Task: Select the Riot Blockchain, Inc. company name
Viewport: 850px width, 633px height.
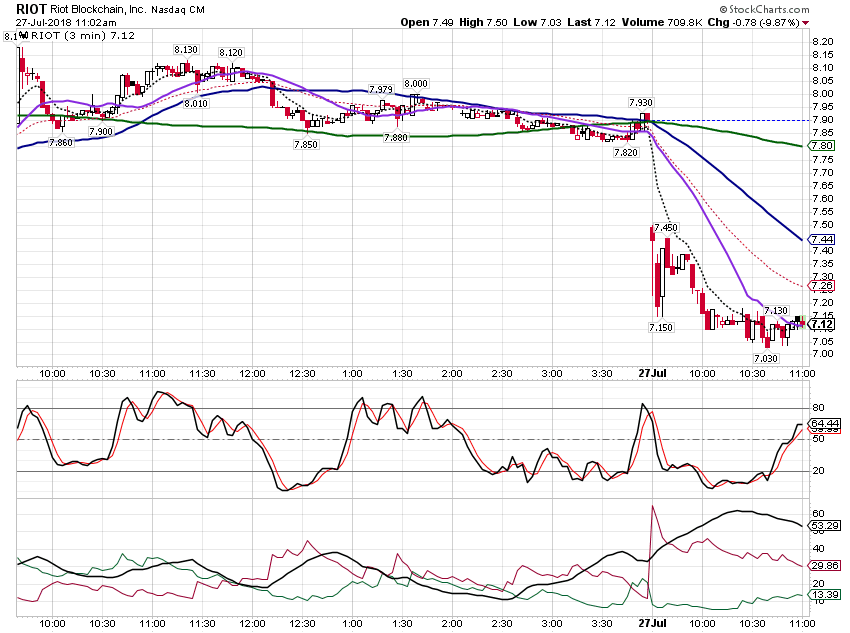Action: pyautogui.click(x=99, y=10)
